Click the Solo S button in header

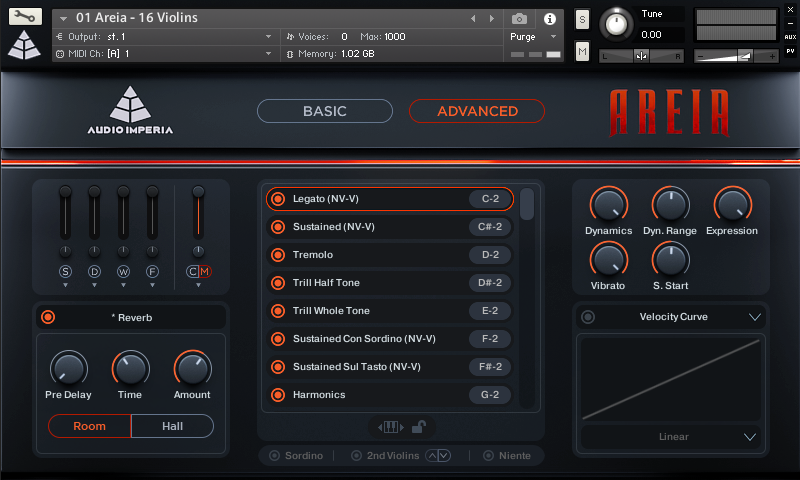coord(583,20)
